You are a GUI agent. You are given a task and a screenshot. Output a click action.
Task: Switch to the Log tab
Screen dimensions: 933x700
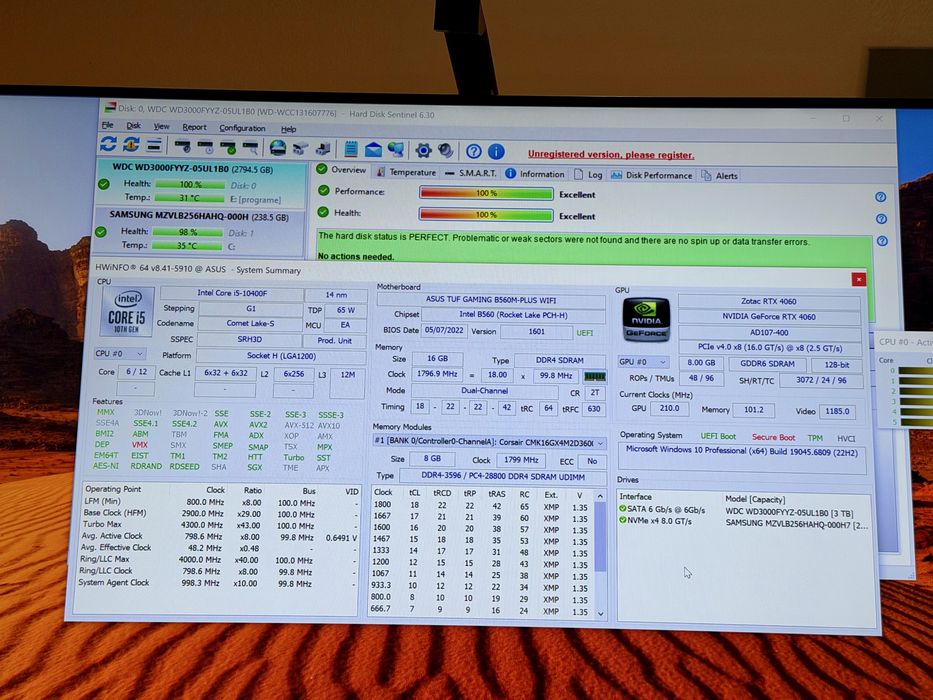(x=588, y=174)
